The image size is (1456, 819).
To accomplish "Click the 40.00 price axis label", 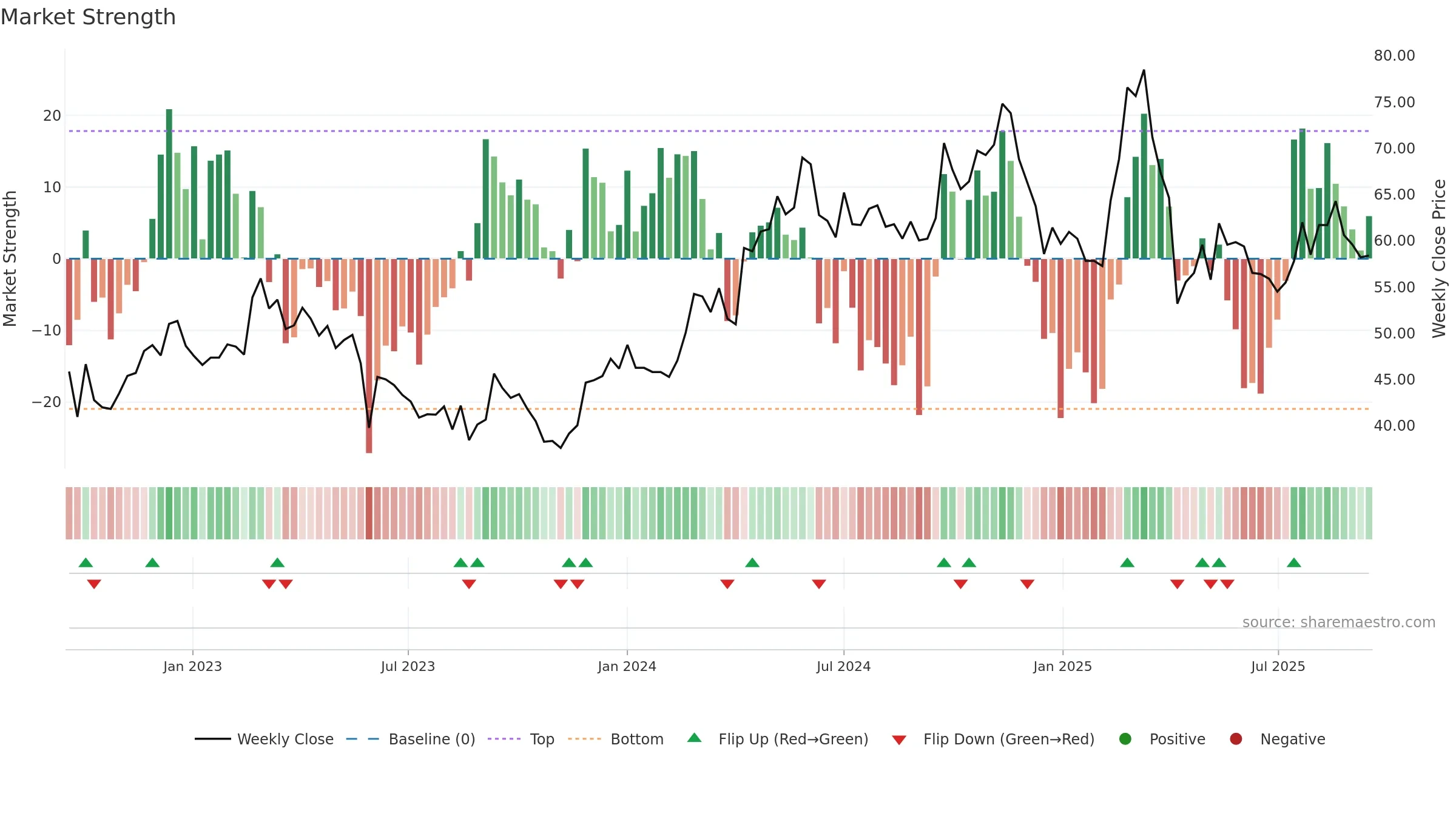I will [1394, 425].
